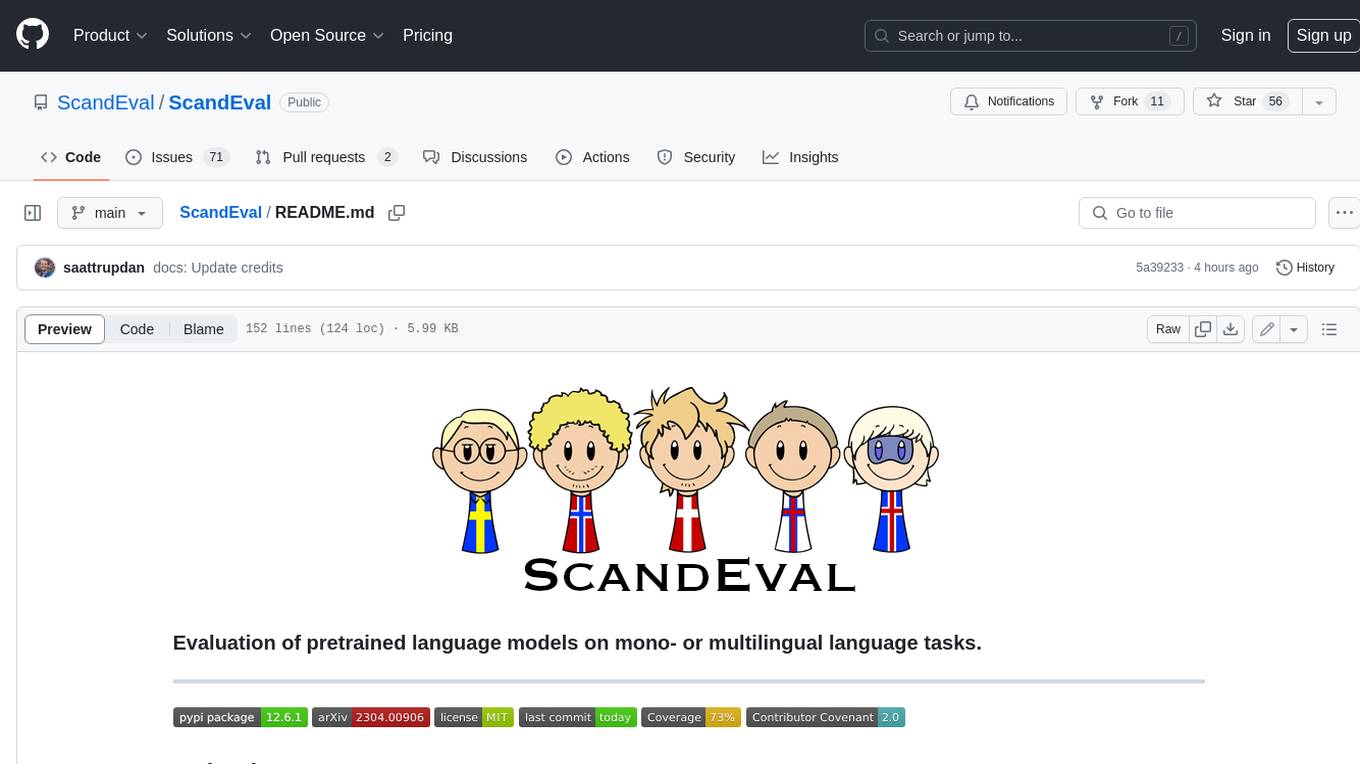Open the star lists dropdown arrow
This screenshot has width=1360, height=764.
1319,102
